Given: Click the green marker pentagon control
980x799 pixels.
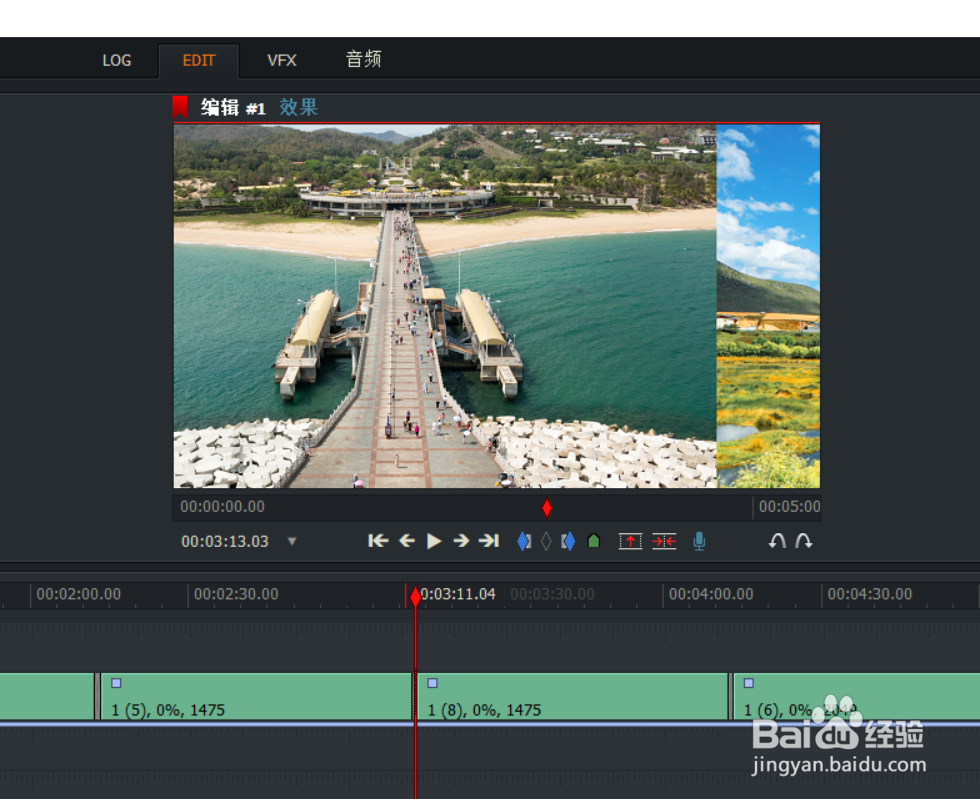Looking at the screenshot, I should [x=594, y=540].
